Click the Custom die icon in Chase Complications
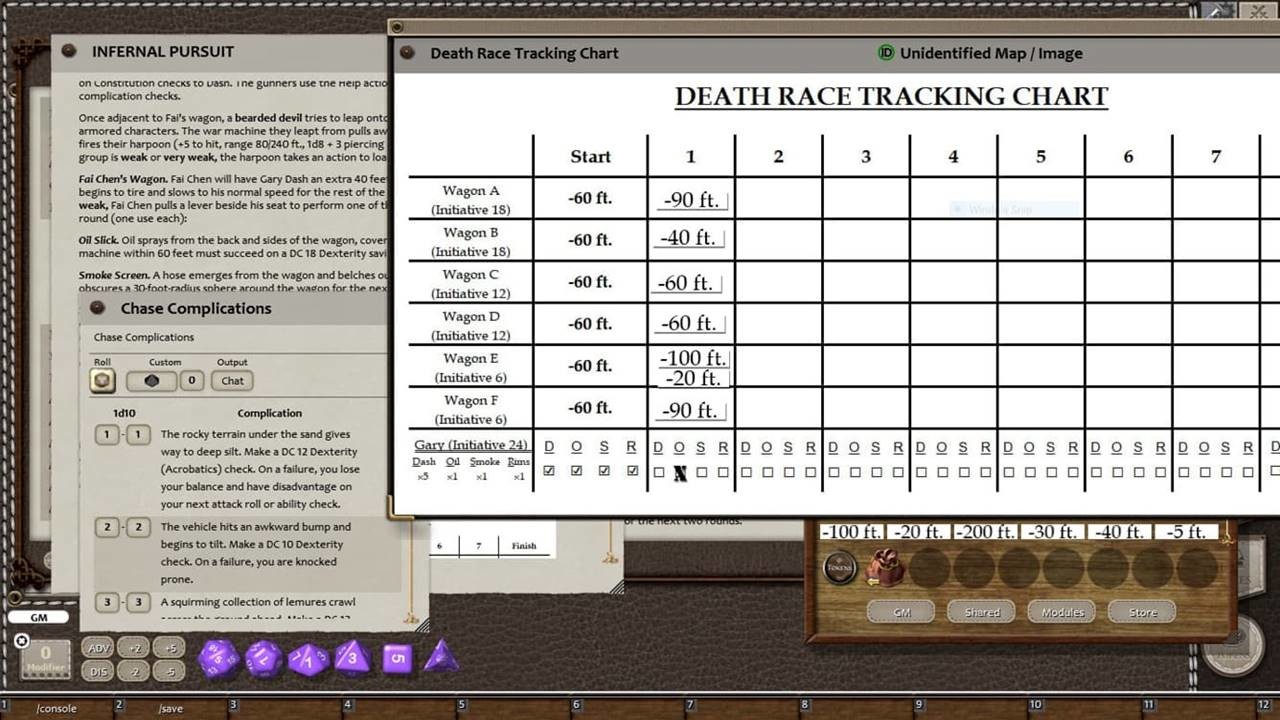 point(152,380)
